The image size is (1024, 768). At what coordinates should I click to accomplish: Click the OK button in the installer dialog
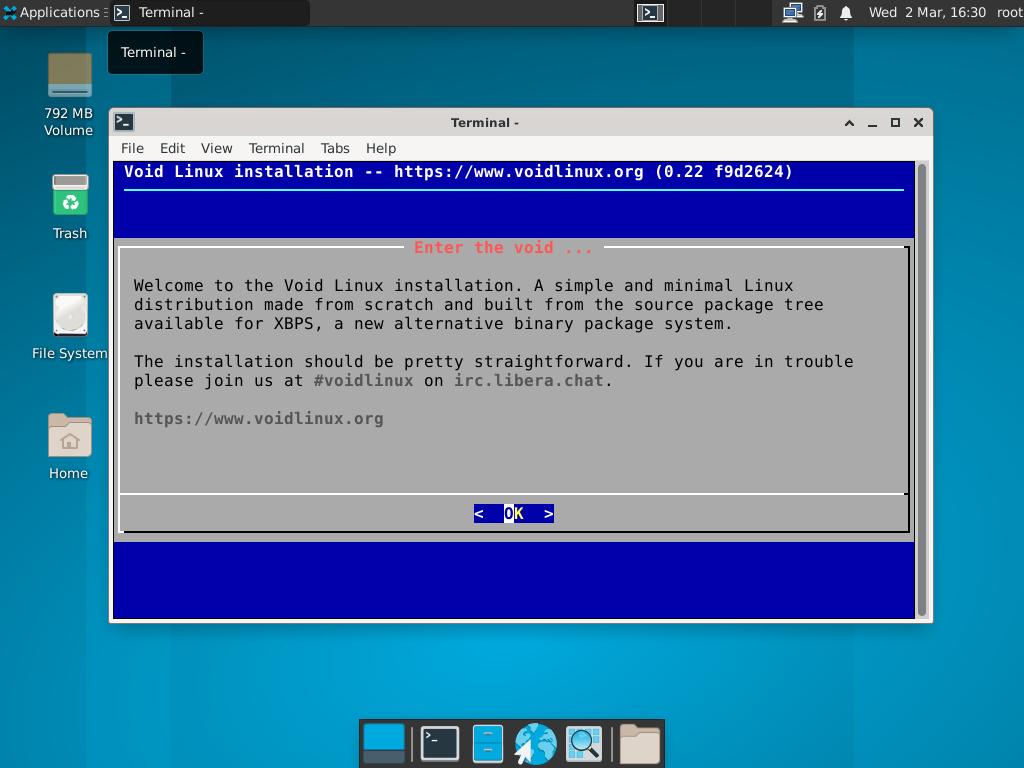click(x=514, y=514)
